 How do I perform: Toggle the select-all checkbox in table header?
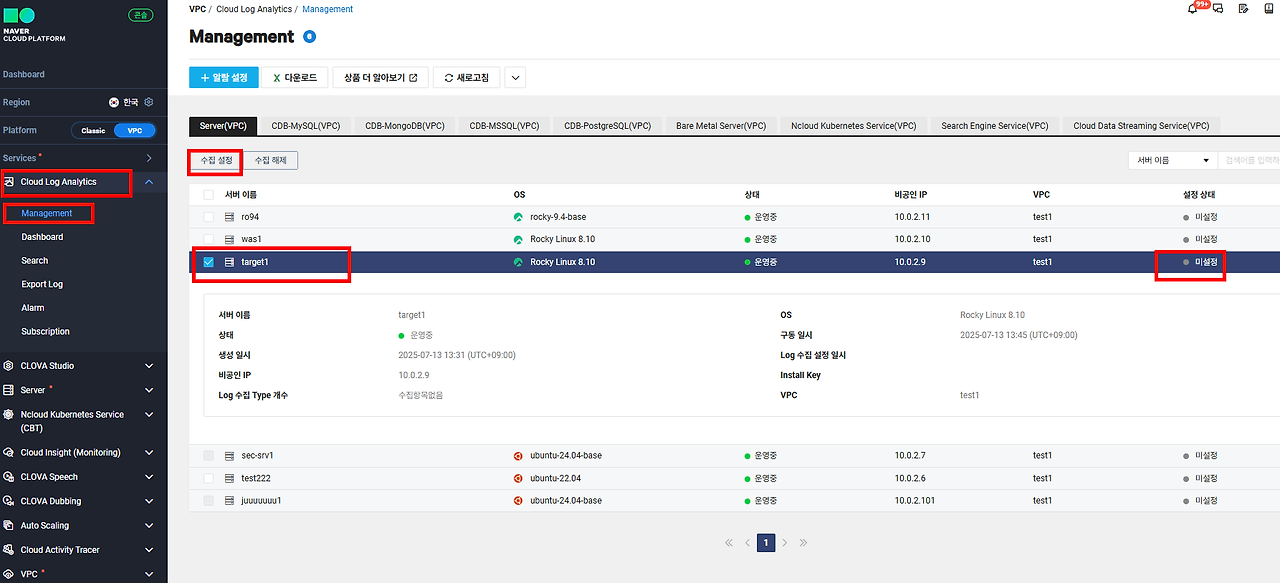[209, 195]
